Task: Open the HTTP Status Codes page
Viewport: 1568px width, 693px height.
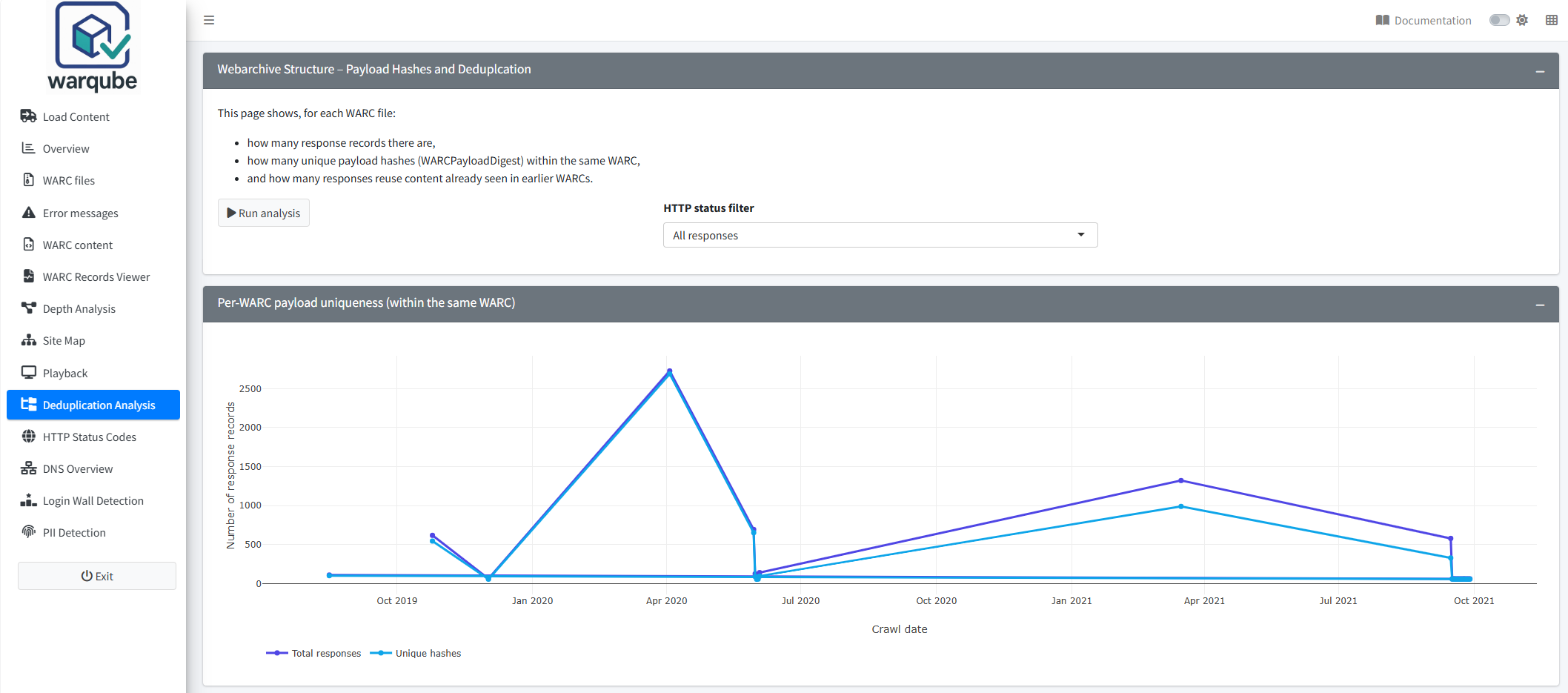Action: 93,437
